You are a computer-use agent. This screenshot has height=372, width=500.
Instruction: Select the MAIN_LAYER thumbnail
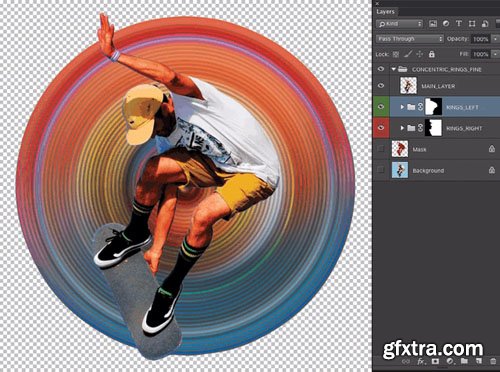(408, 86)
